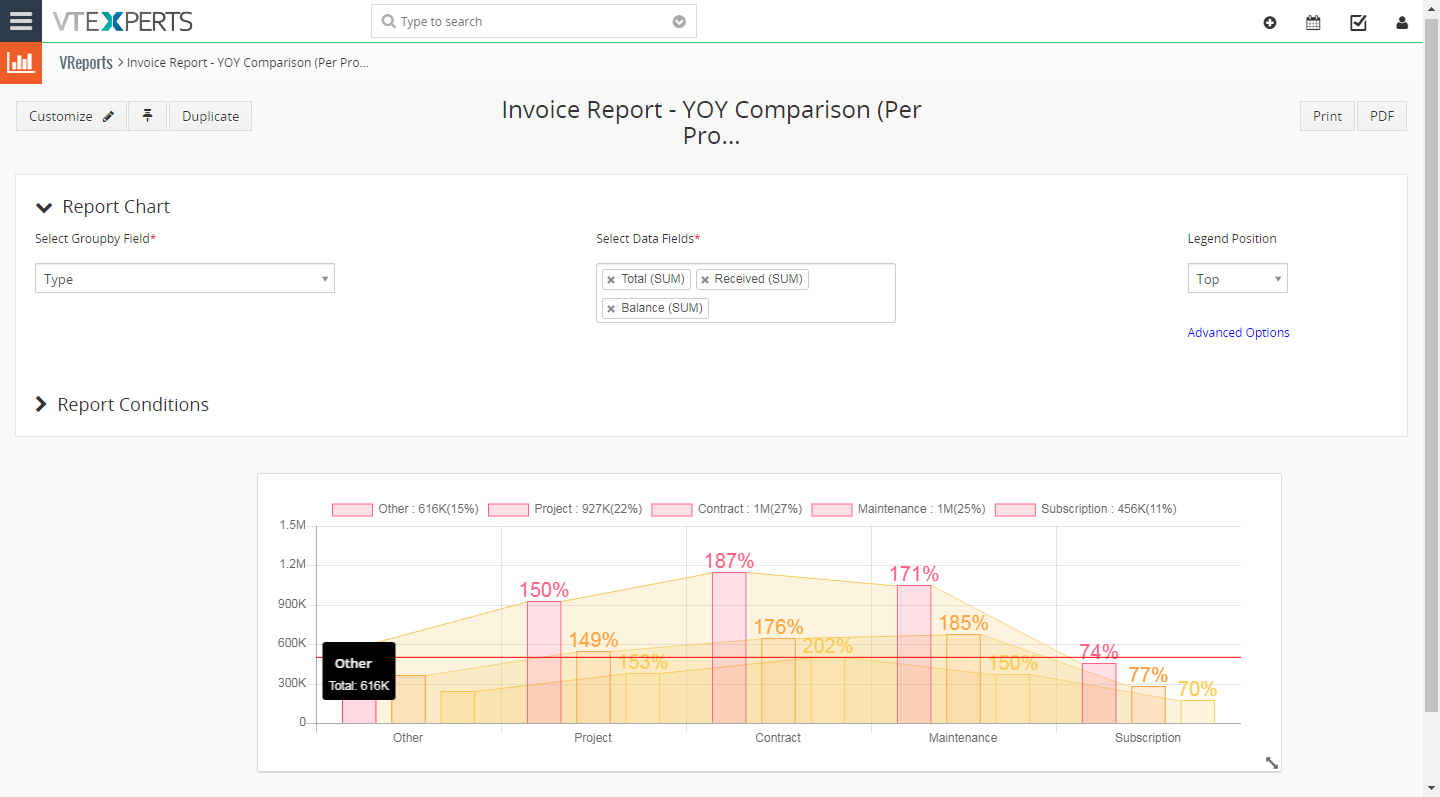Click Subscription pink bar labeled 74%
Screen dimensions: 1440x797
1099,693
